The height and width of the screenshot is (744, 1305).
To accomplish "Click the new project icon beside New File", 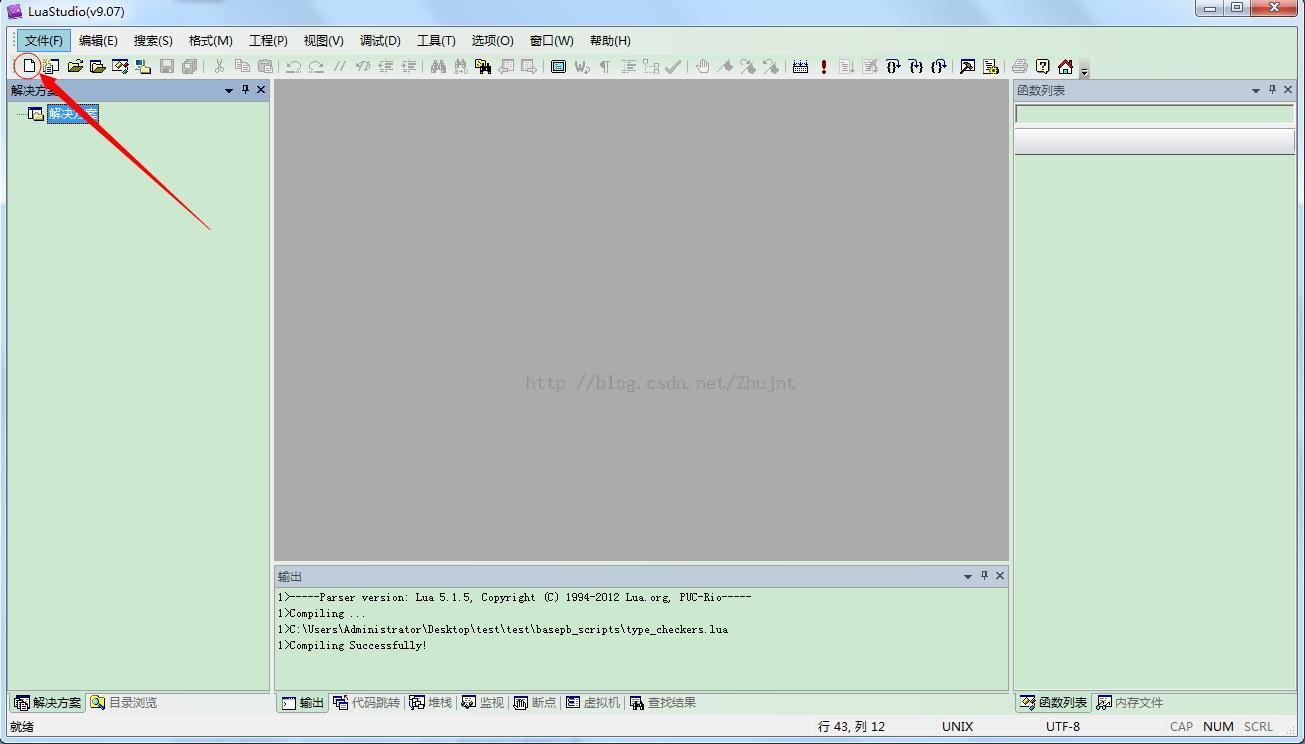I will pyautogui.click(x=51, y=66).
